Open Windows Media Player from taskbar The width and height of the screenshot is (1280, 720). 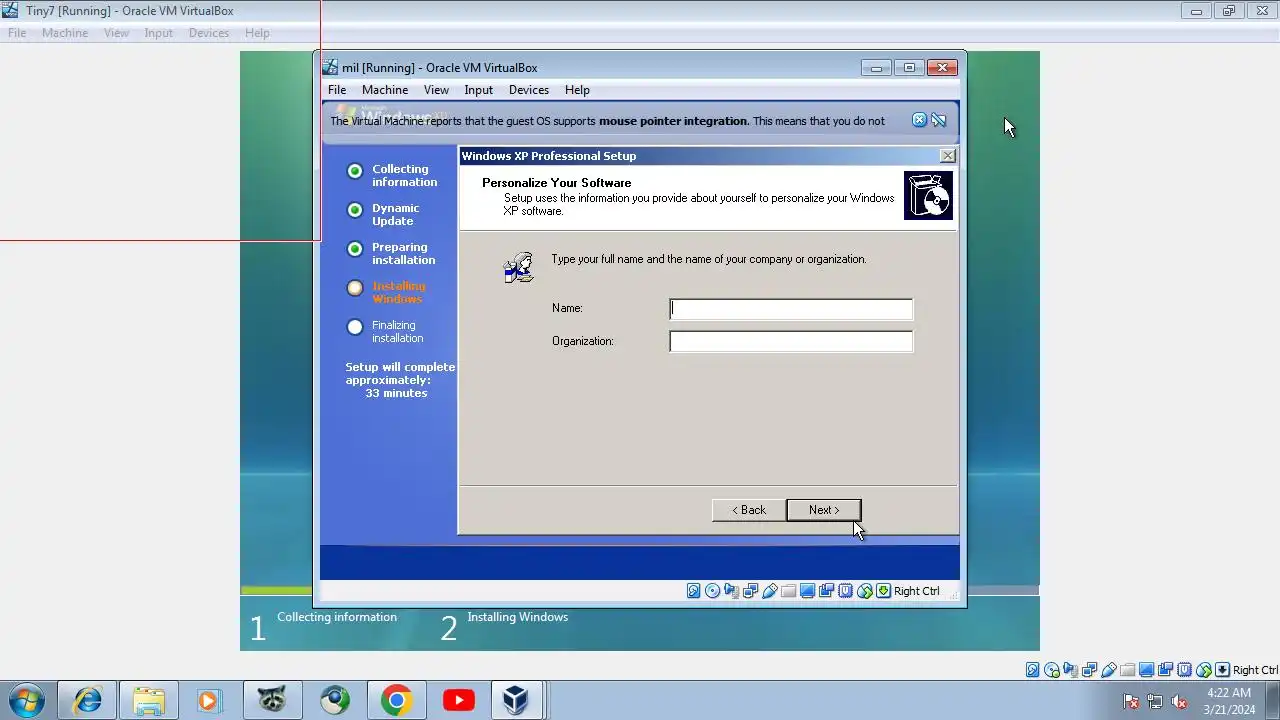click(x=209, y=700)
